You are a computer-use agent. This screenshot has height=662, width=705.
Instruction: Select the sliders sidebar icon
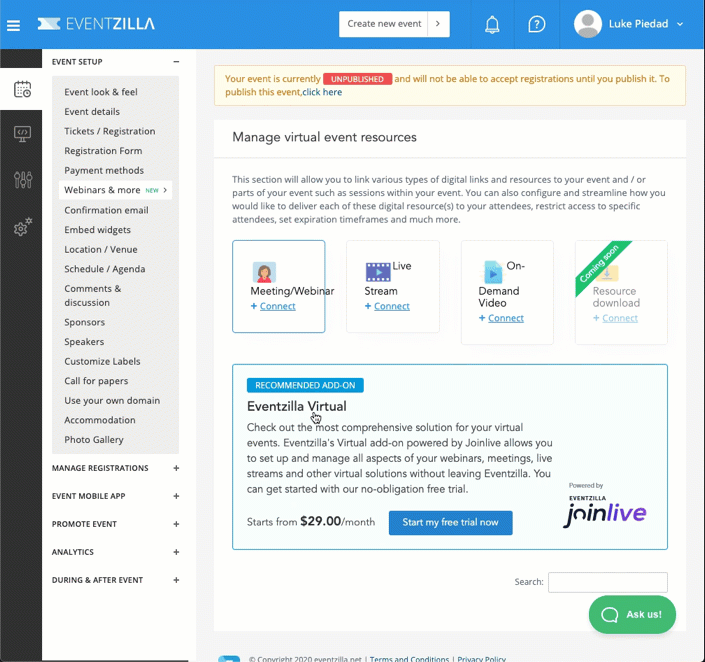coord(22,180)
